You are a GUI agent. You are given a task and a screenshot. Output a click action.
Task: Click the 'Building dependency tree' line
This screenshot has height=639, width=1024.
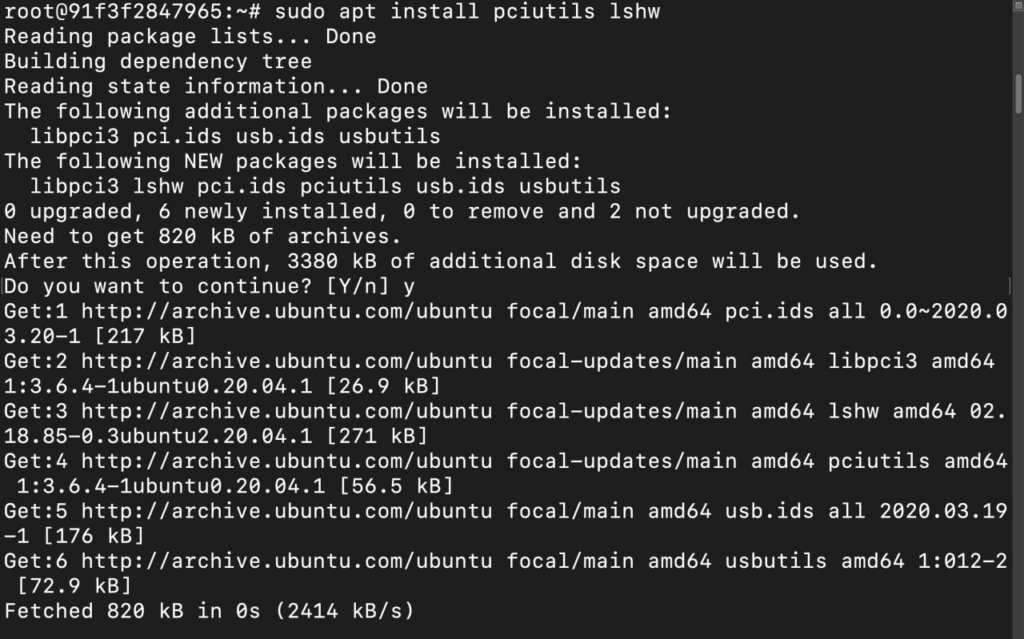tap(158, 61)
